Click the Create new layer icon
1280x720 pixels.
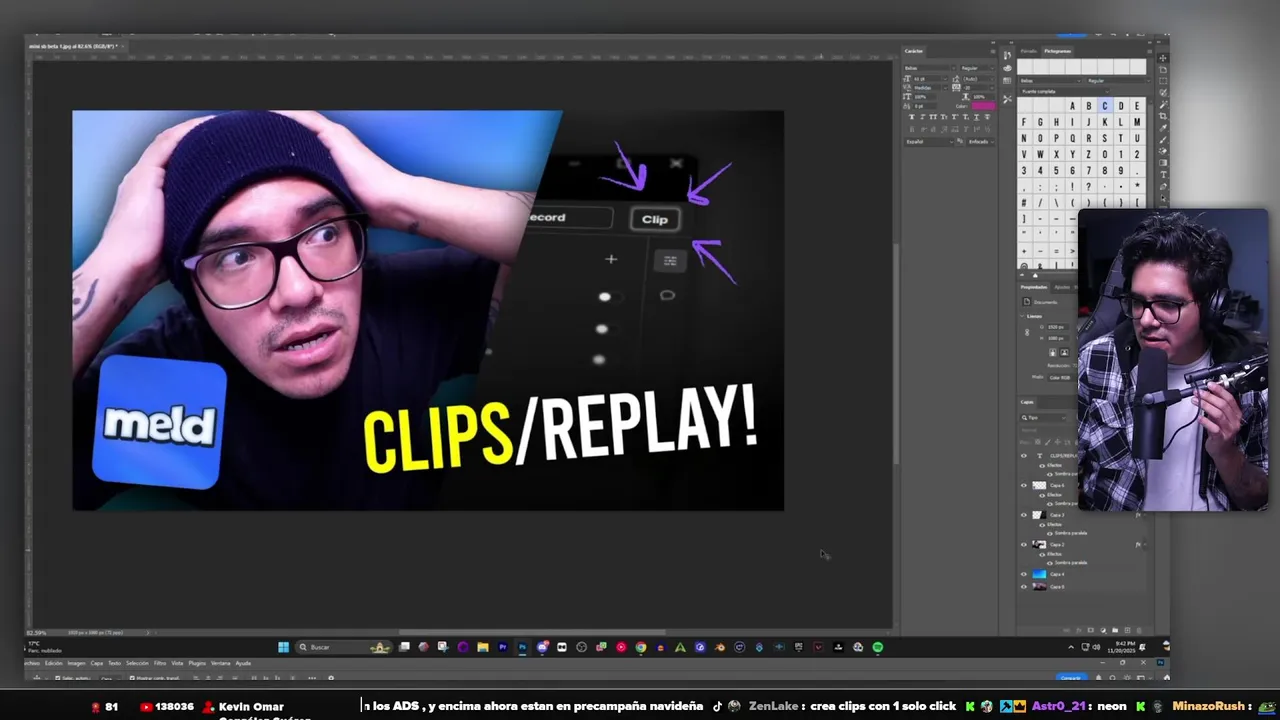(x=1127, y=630)
